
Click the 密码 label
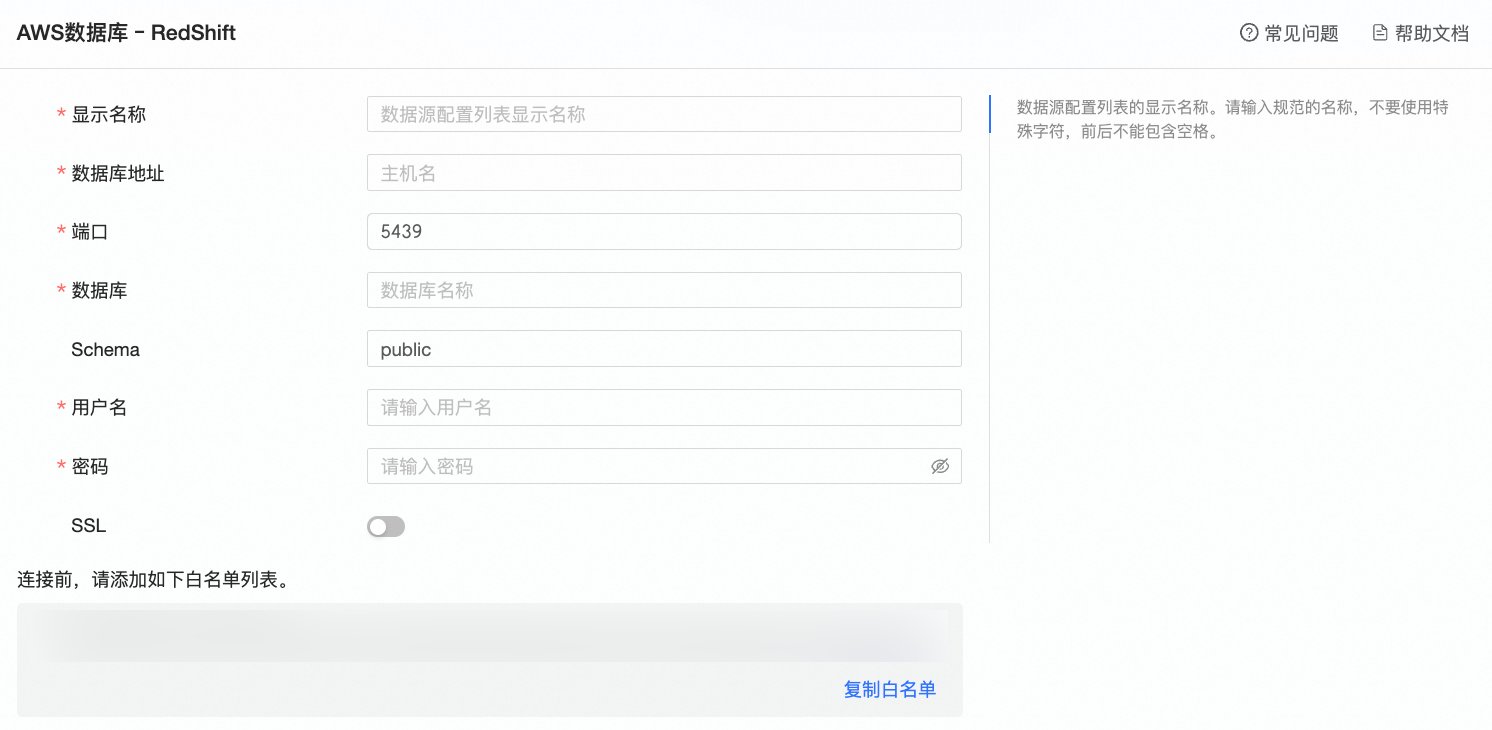[x=89, y=467]
